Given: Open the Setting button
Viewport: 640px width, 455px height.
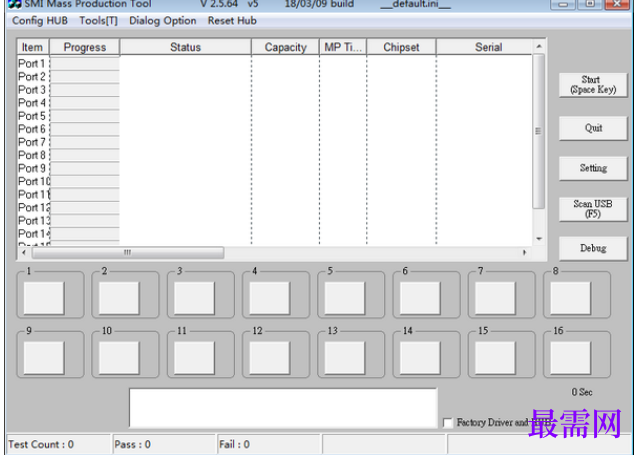Looking at the screenshot, I should click(593, 168).
